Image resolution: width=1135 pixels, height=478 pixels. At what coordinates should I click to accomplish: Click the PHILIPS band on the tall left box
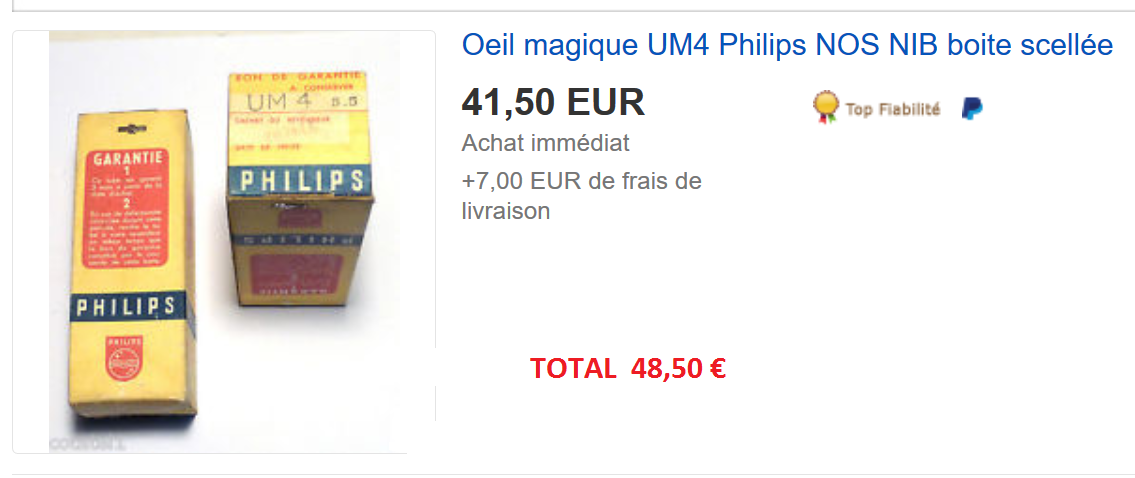127,307
